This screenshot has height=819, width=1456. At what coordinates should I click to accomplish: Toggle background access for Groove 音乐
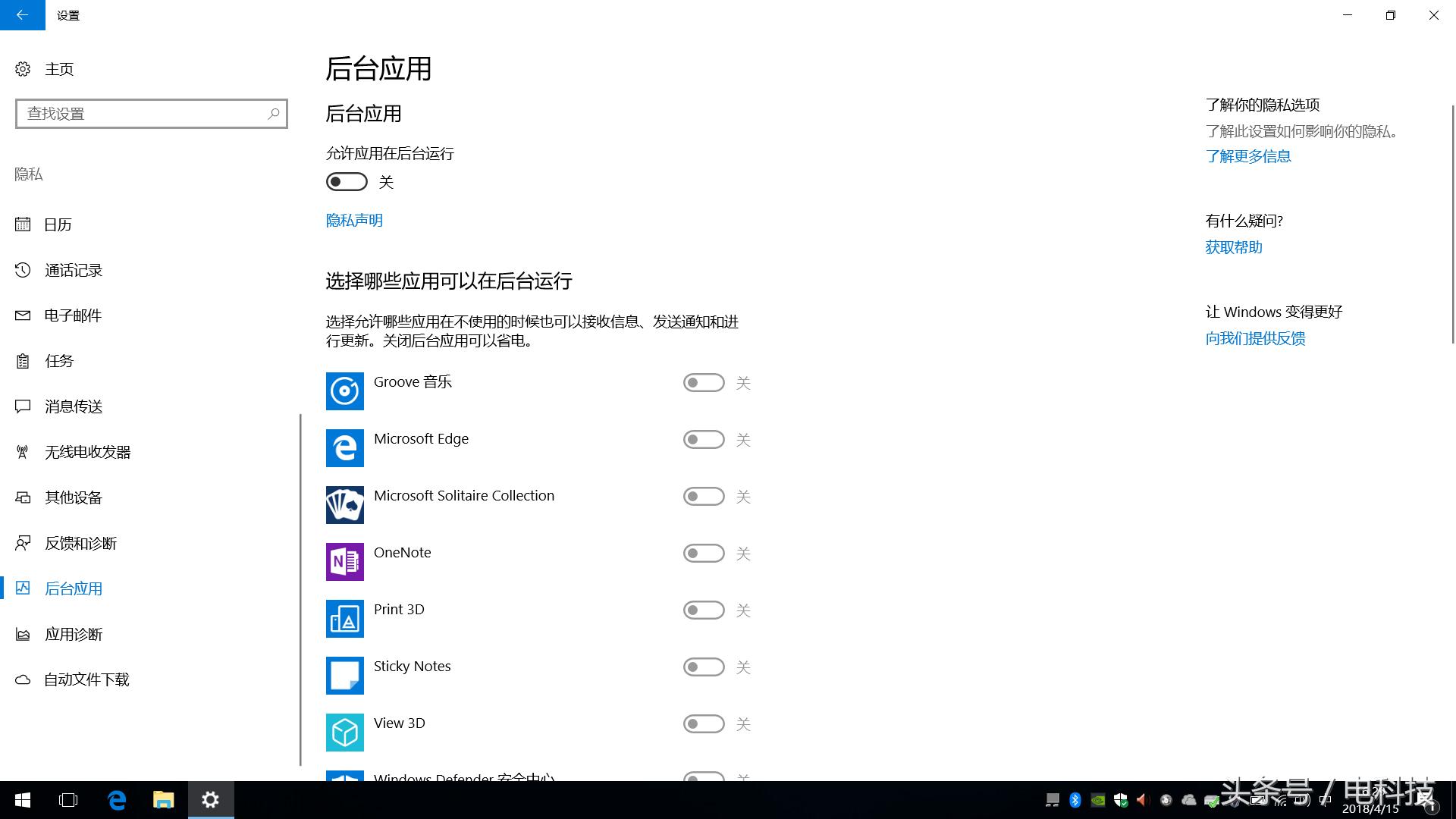pos(703,383)
